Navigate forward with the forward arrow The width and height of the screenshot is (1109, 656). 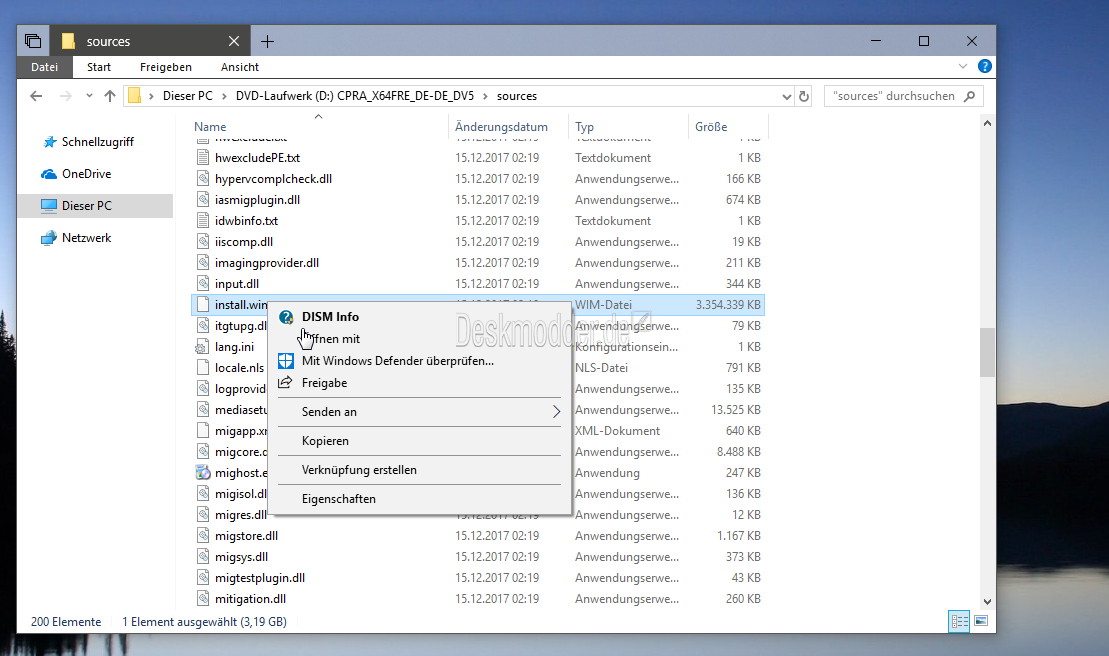[x=65, y=96]
